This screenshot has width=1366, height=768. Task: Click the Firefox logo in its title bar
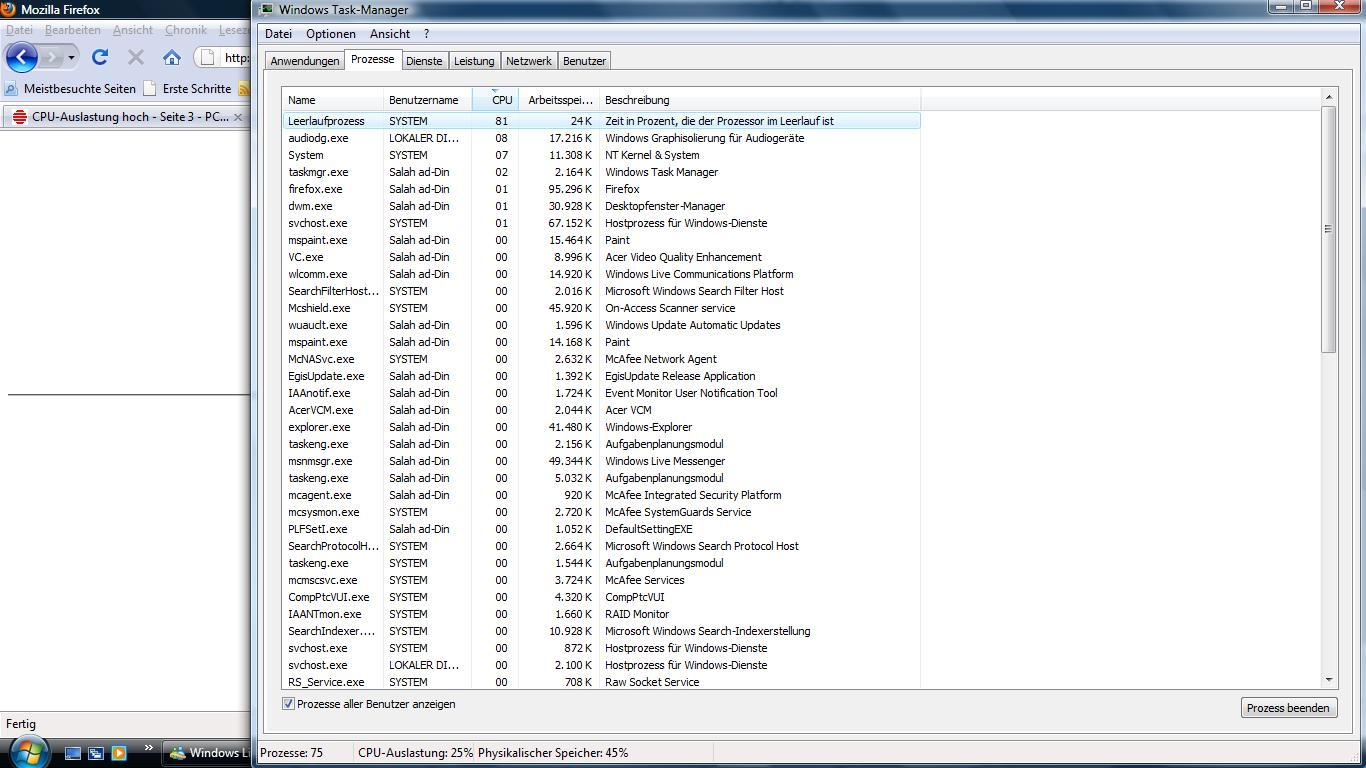point(9,9)
